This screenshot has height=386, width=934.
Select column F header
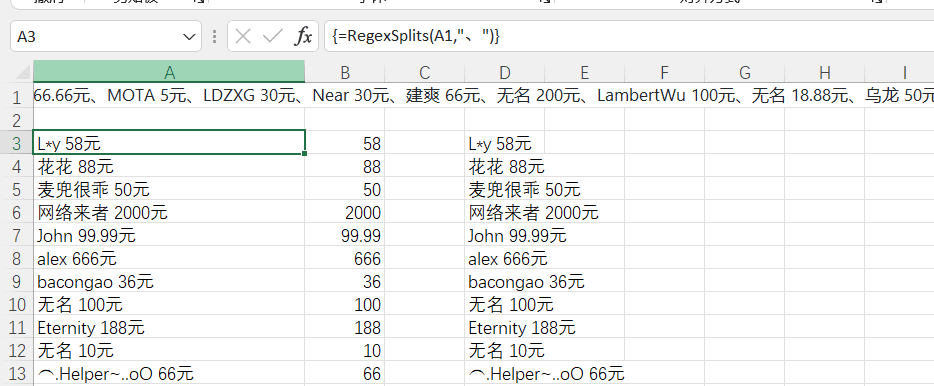[664, 72]
